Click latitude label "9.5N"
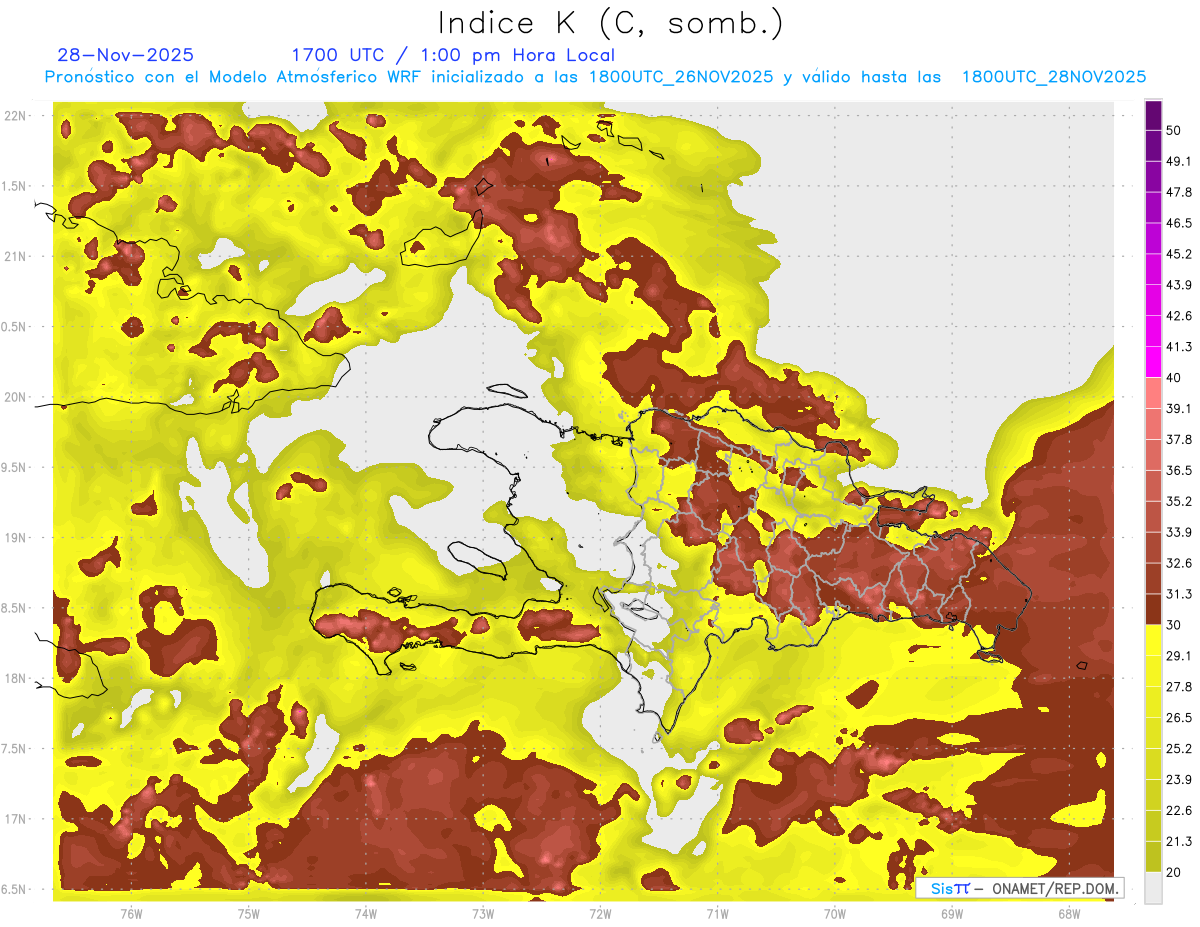 [x=15, y=468]
